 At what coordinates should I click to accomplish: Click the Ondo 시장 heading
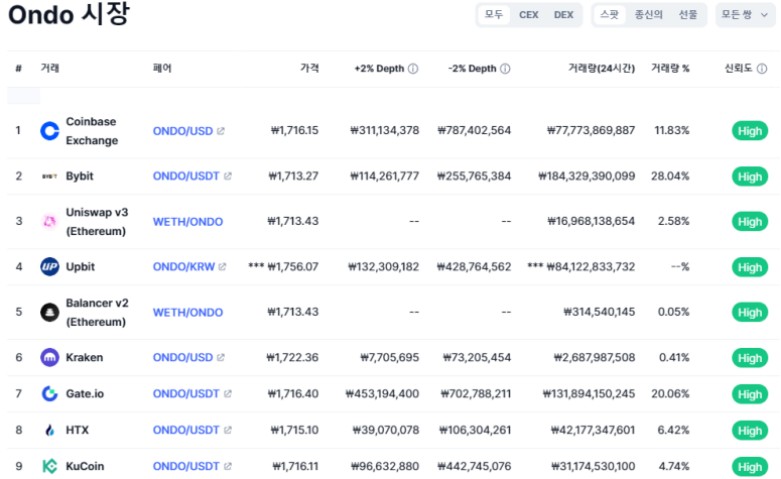coord(69,14)
